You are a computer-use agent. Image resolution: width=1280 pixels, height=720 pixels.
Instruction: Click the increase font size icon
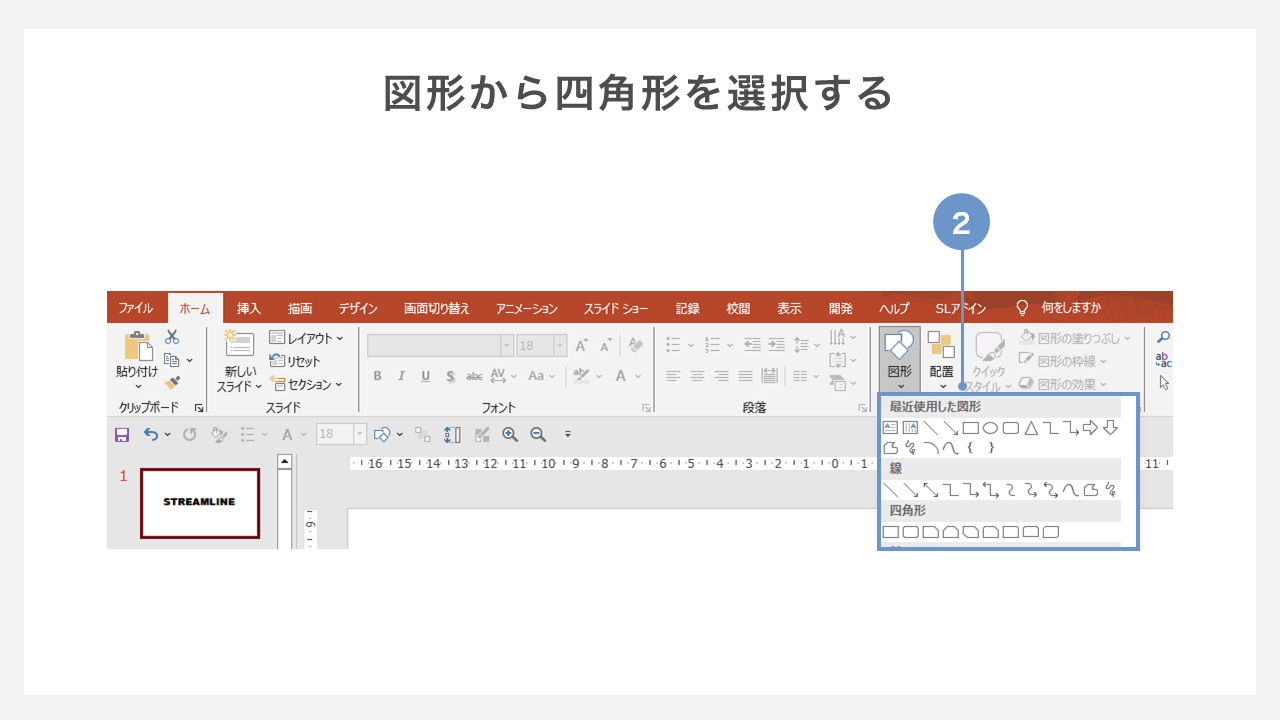click(581, 345)
